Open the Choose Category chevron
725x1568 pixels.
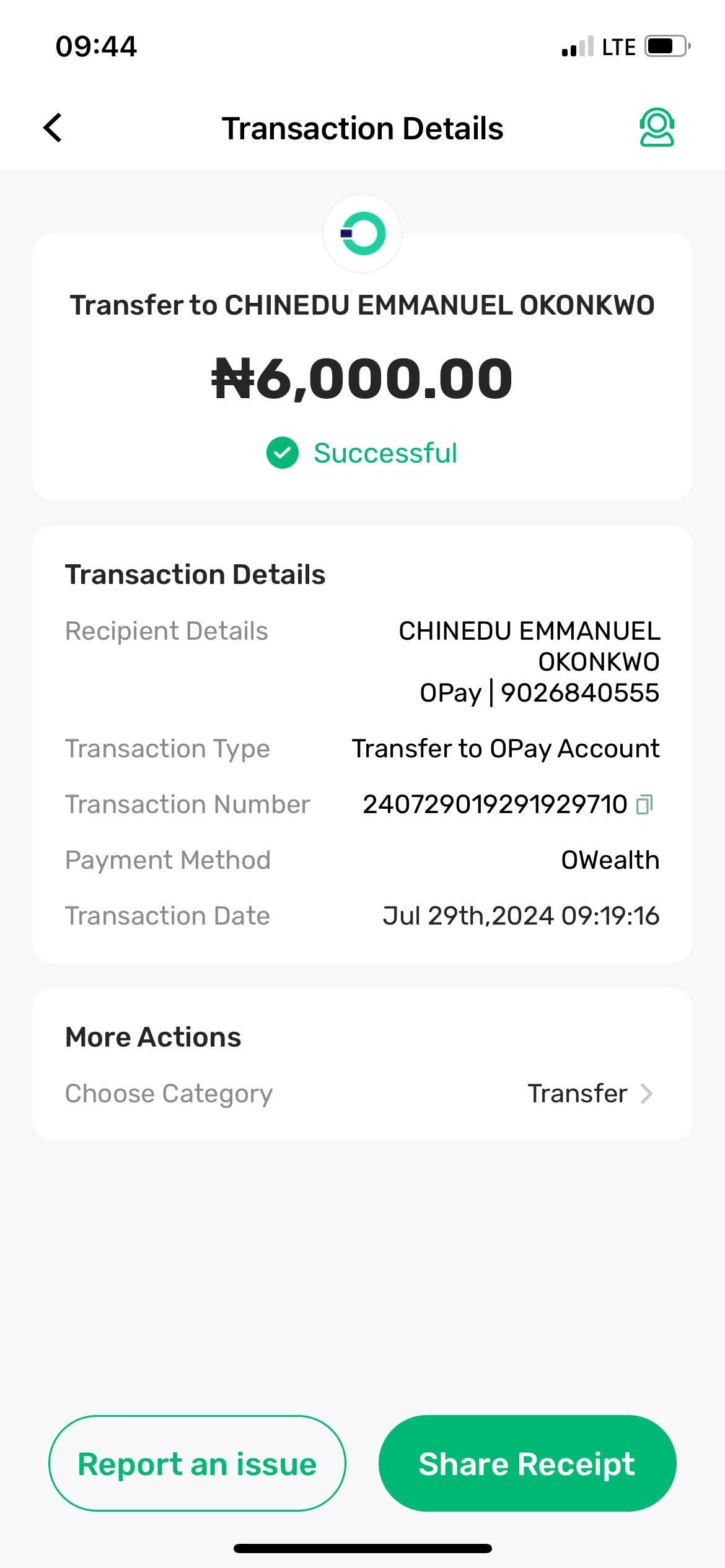tap(646, 1094)
